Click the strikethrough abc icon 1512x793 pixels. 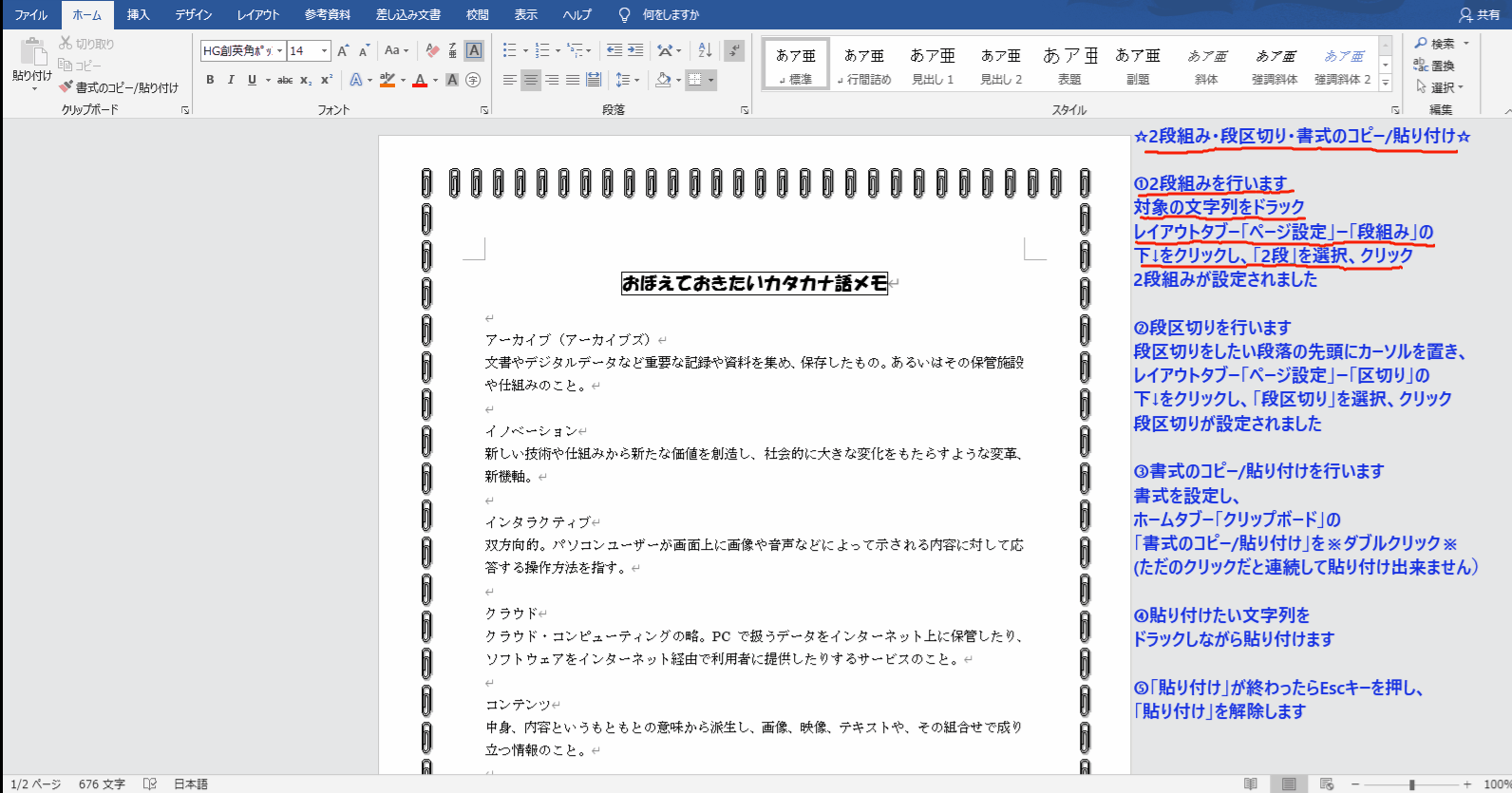(285, 80)
